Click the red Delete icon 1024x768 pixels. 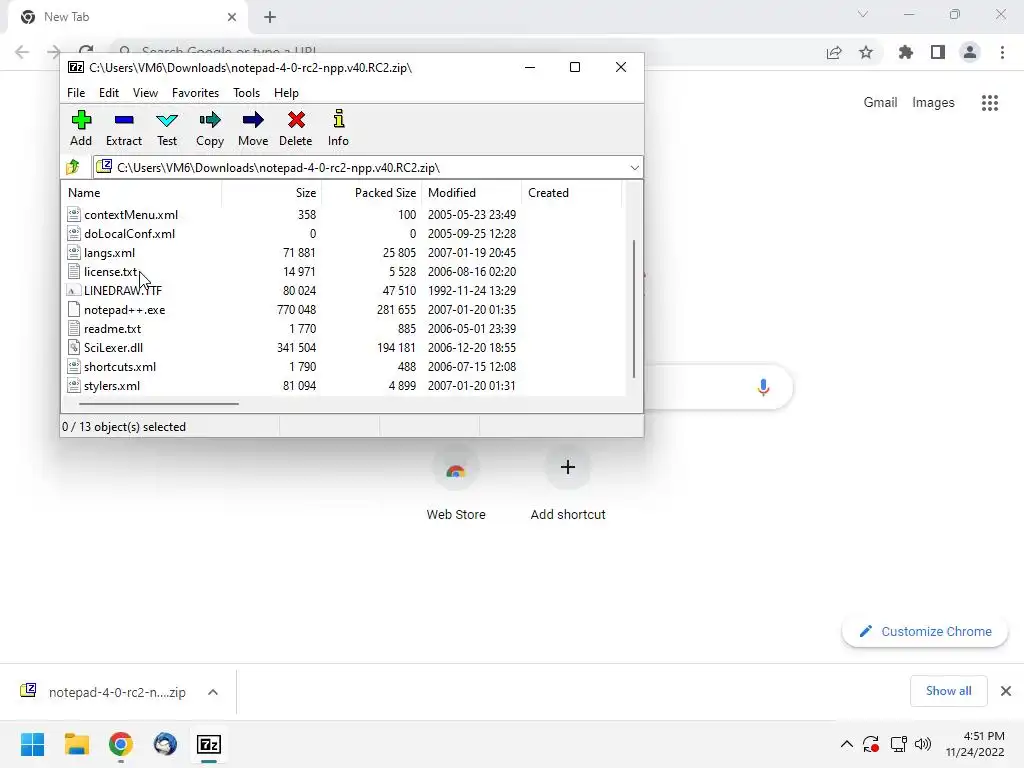296,128
